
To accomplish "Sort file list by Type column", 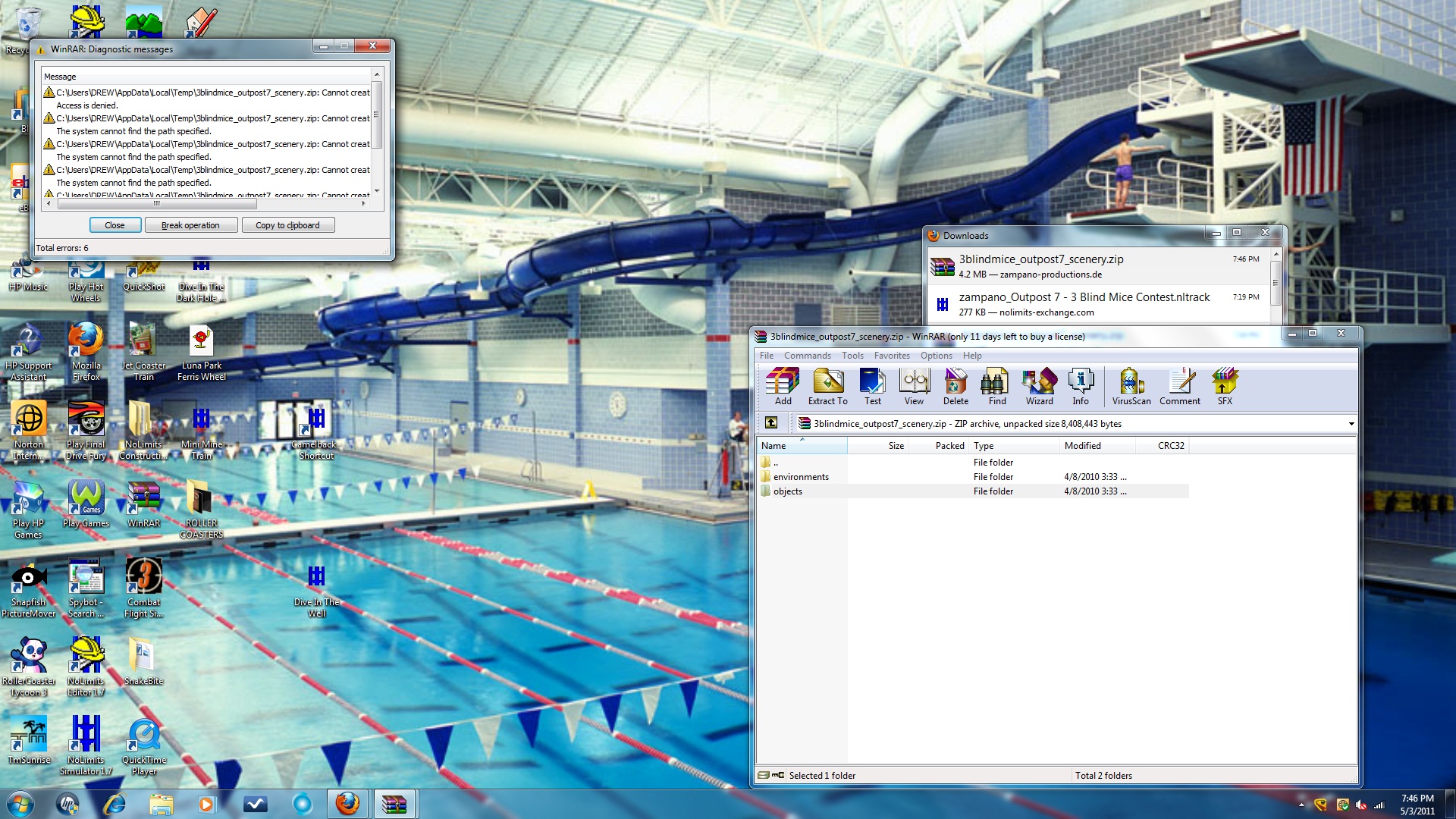I will [1014, 445].
